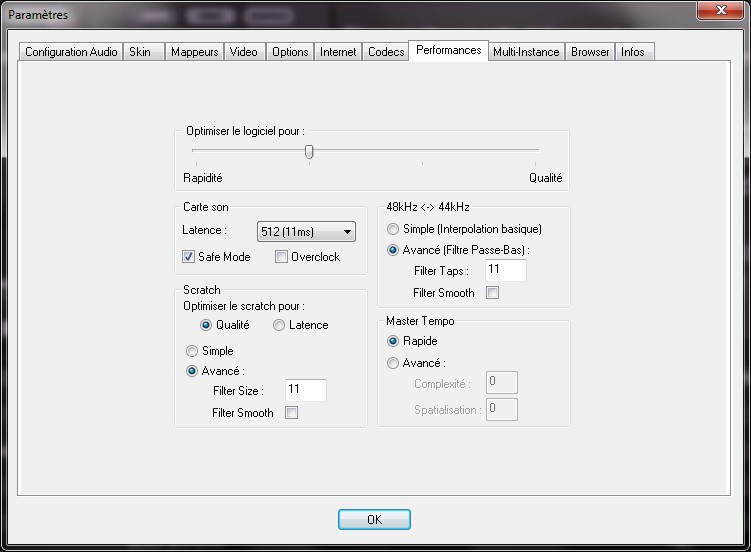Uncheck the Safe Mode checkbox
The image size is (751, 552).
coord(188,257)
